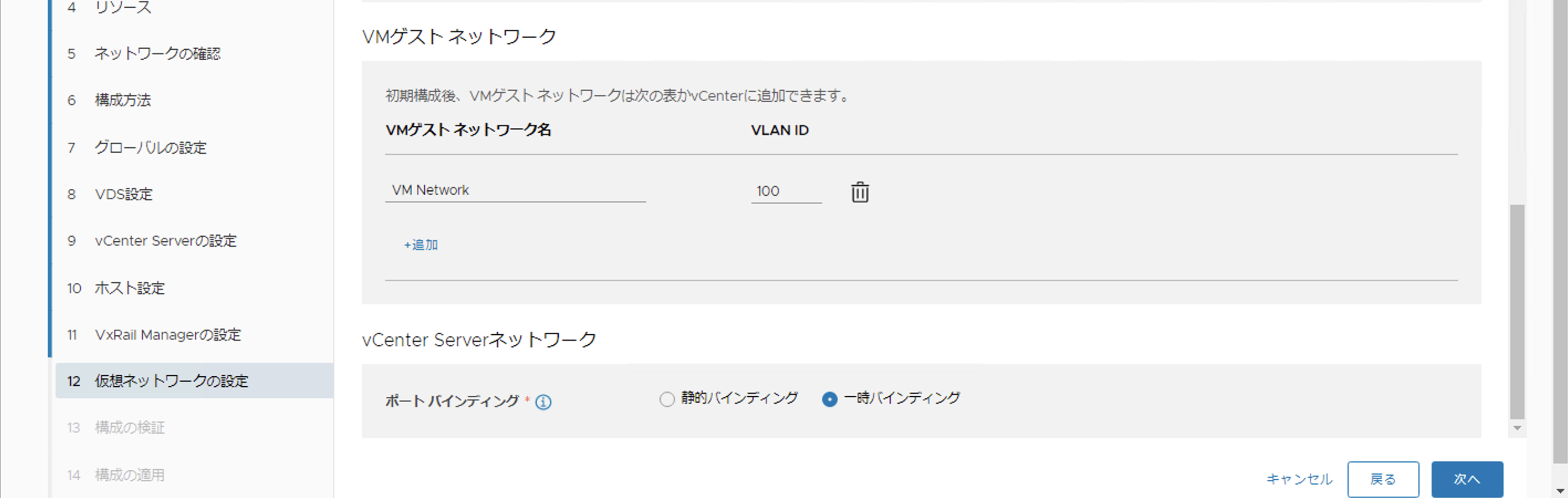Screen dimensions: 1568x498
Task: Go to step 5 ネットワークの確認
Action: pyautogui.click(x=157, y=54)
